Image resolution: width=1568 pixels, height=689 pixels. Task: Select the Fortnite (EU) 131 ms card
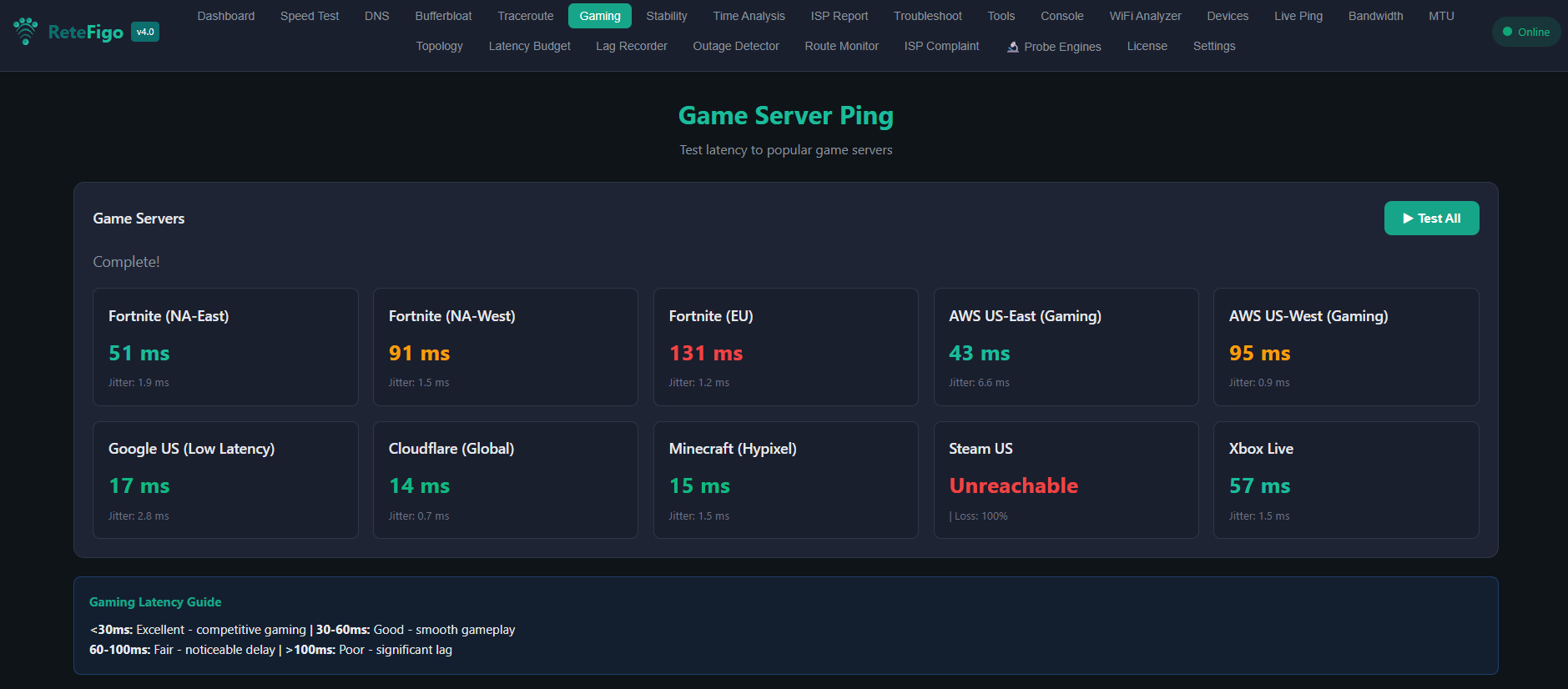785,347
